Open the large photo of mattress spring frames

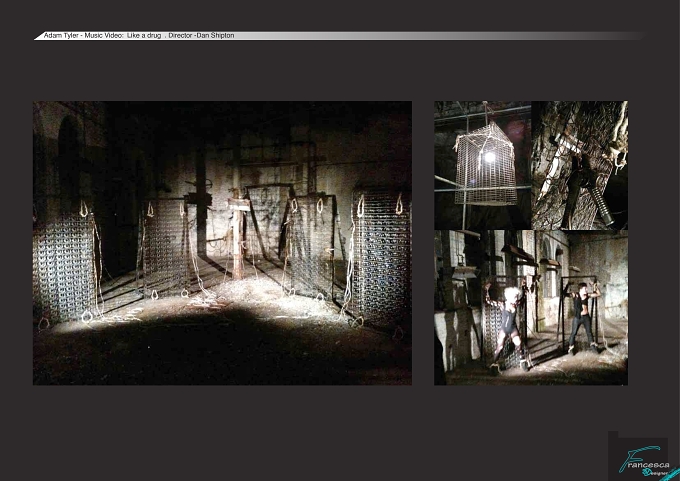[x=222, y=243]
